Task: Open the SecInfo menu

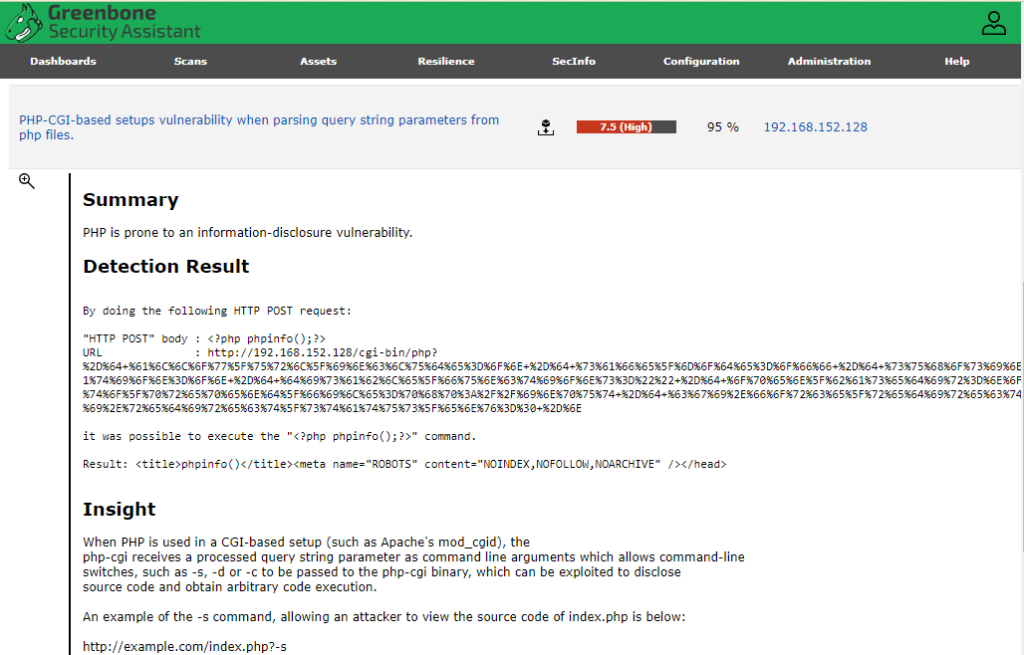Action: (573, 61)
